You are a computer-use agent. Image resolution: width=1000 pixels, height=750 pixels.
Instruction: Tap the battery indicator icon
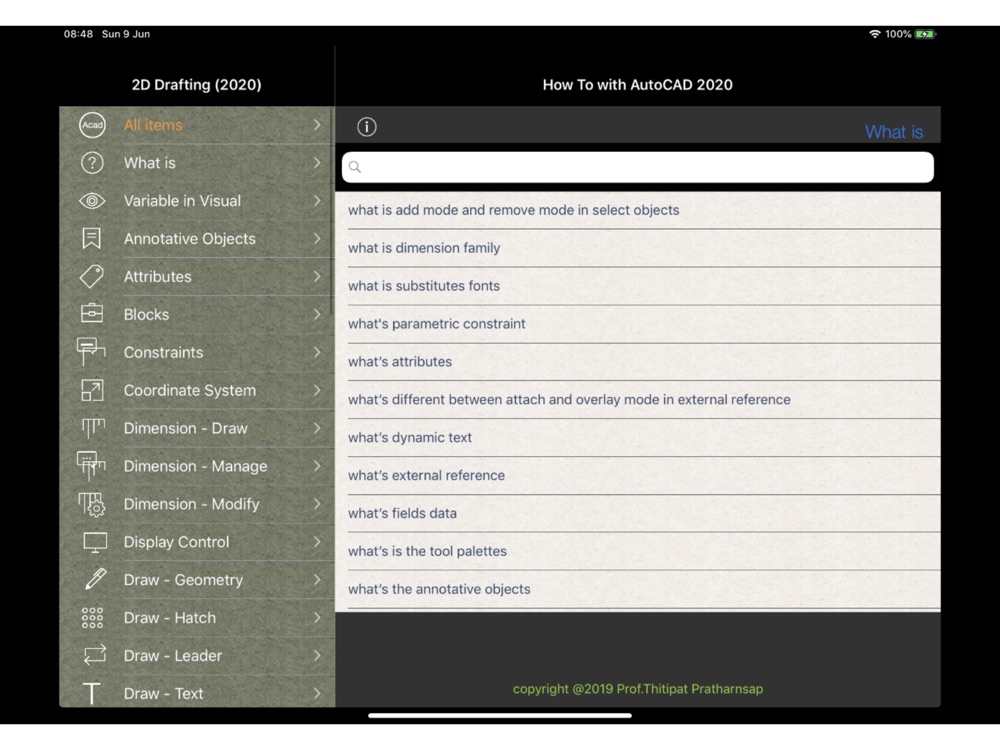click(x=925, y=34)
